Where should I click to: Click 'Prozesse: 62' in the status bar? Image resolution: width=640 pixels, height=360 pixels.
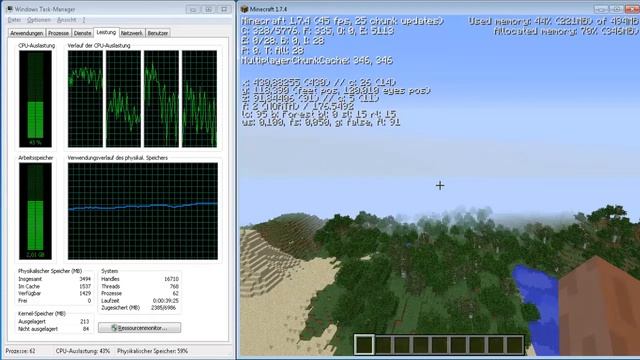click(x=20, y=351)
